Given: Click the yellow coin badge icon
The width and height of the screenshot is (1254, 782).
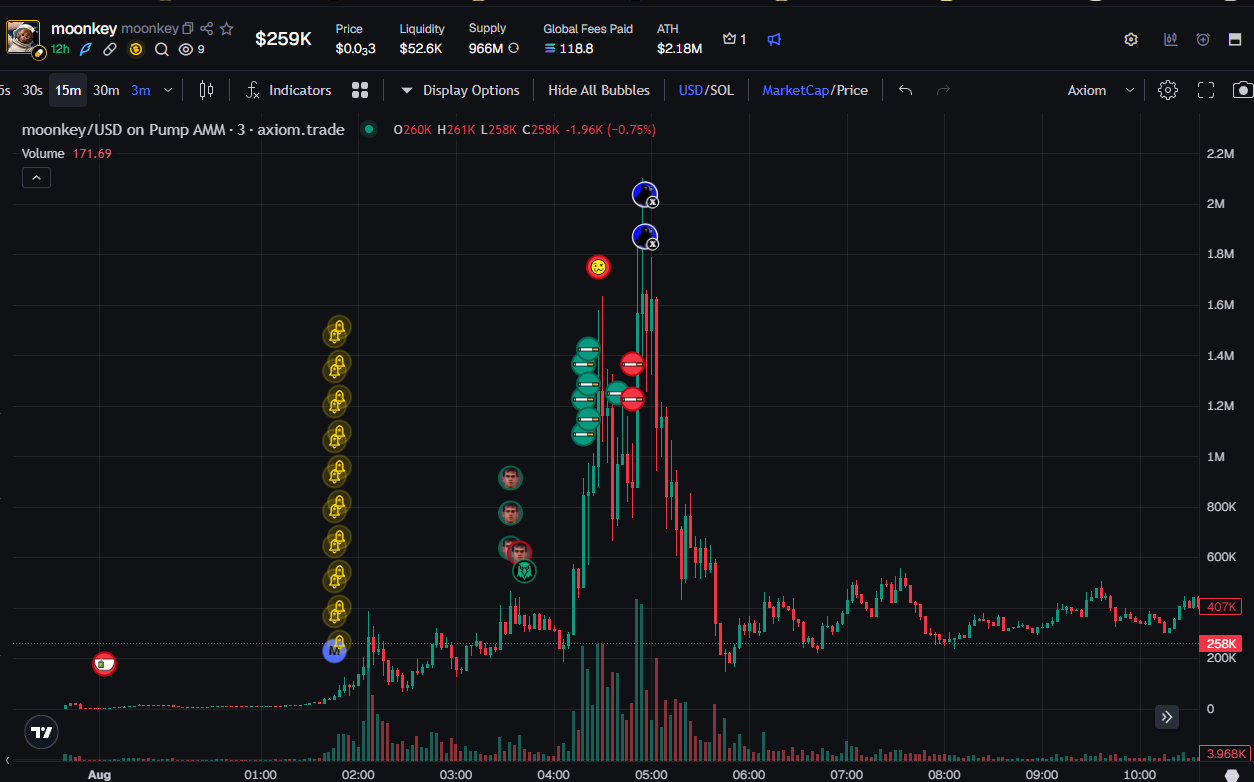Looking at the screenshot, I should pyautogui.click(x=136, y=49).
